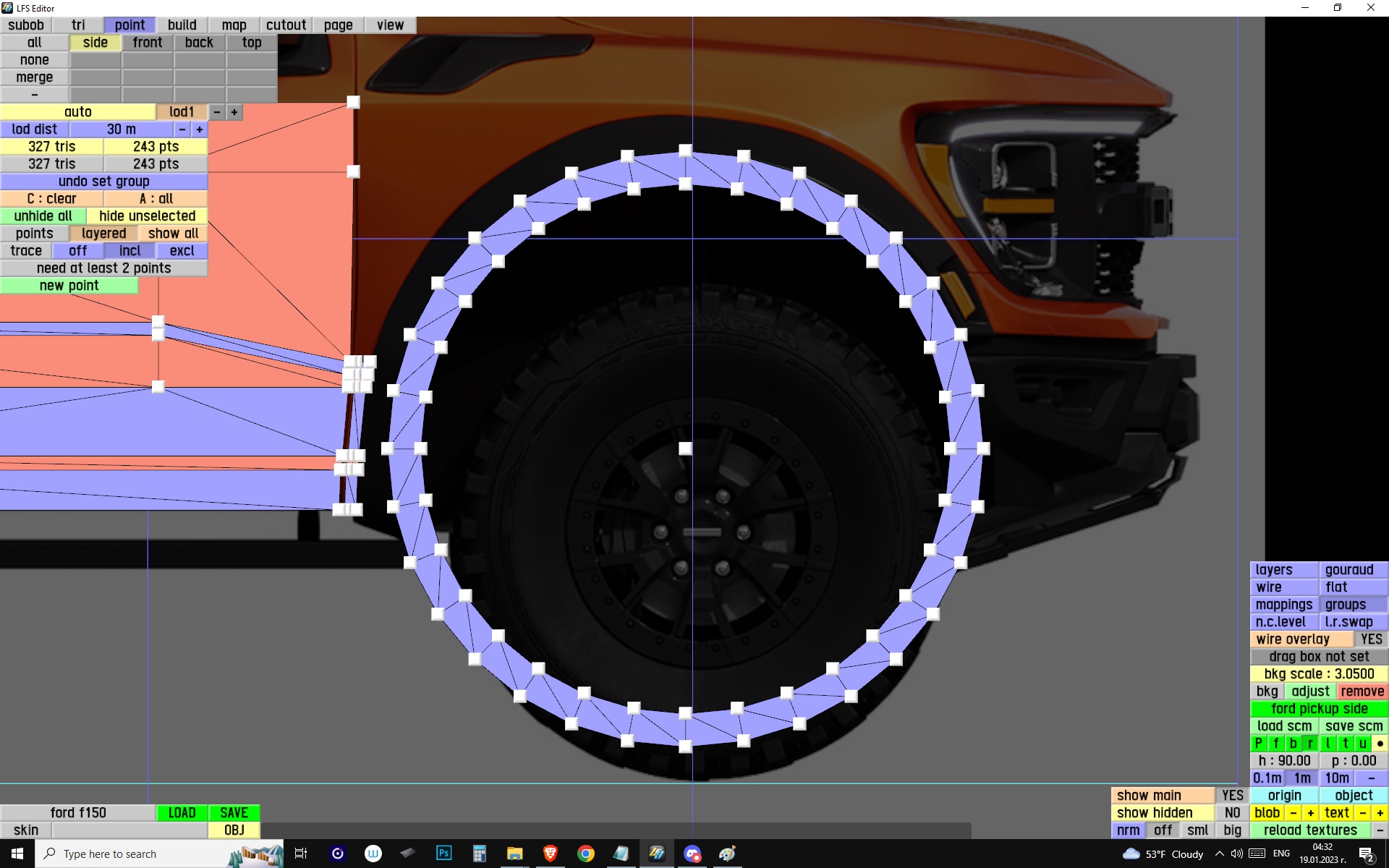
Task: Click the Windows Start button
Action: (x=17, y=854)
